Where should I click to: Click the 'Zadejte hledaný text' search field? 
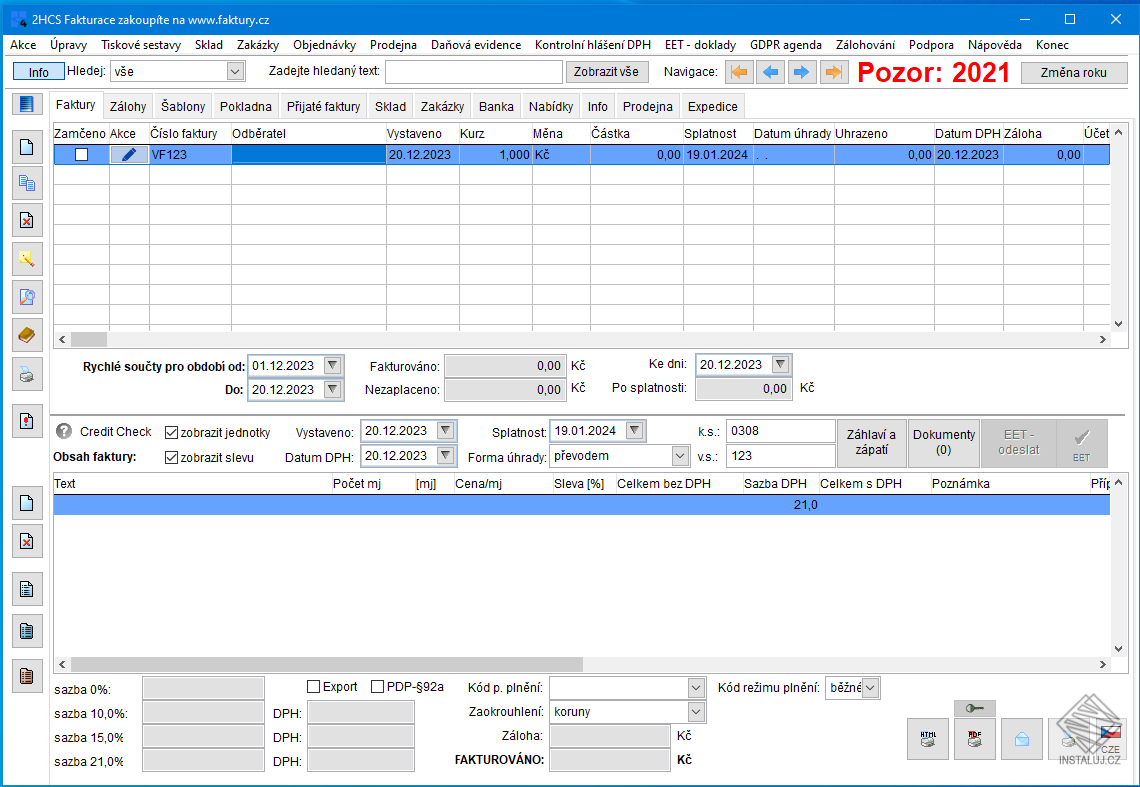coord(473,72)
